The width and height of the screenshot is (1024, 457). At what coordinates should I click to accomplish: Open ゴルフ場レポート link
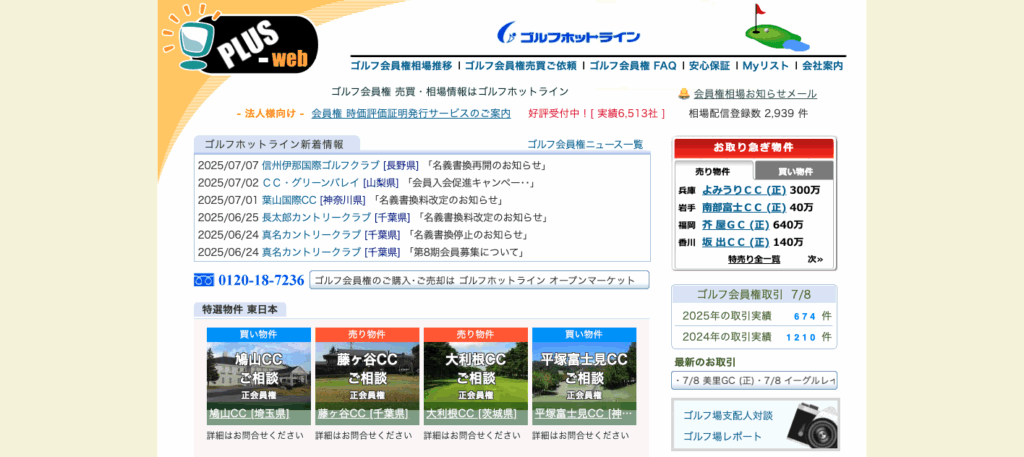(722, 437)
